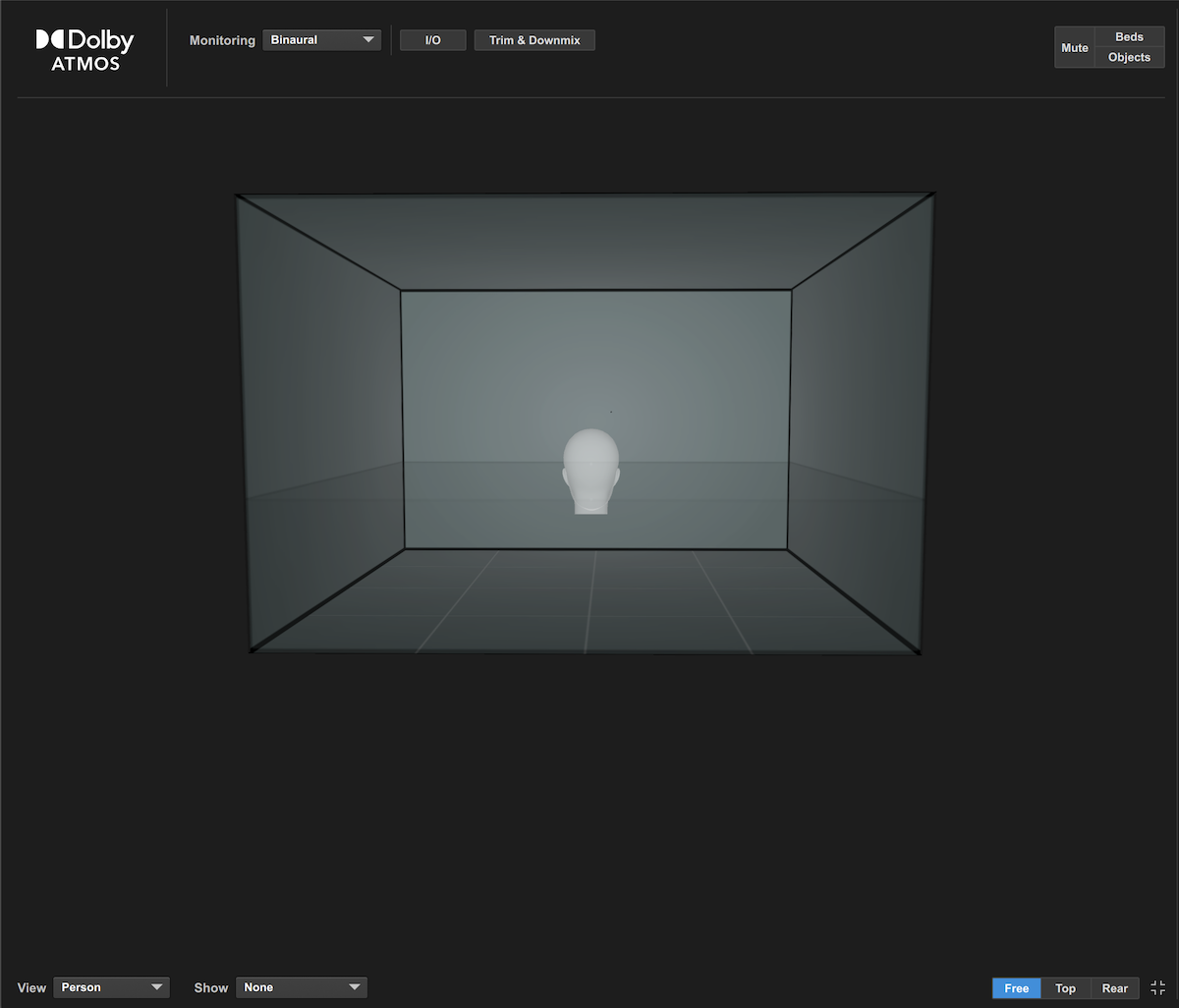The image size is (1179, 1008).
Task: Click the arrow on the Show None selector
Action: coord(354,987)
